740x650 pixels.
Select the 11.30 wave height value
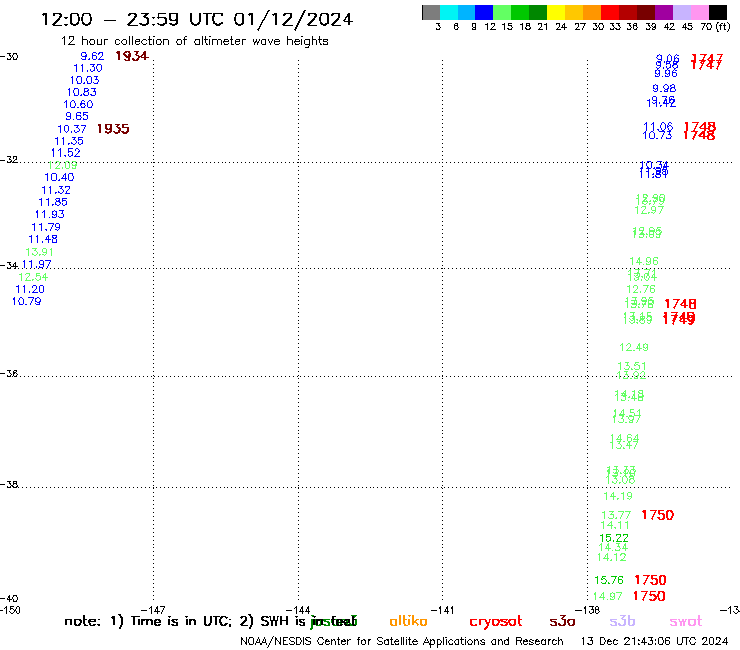pyautogui.click(x=88, y=68)
